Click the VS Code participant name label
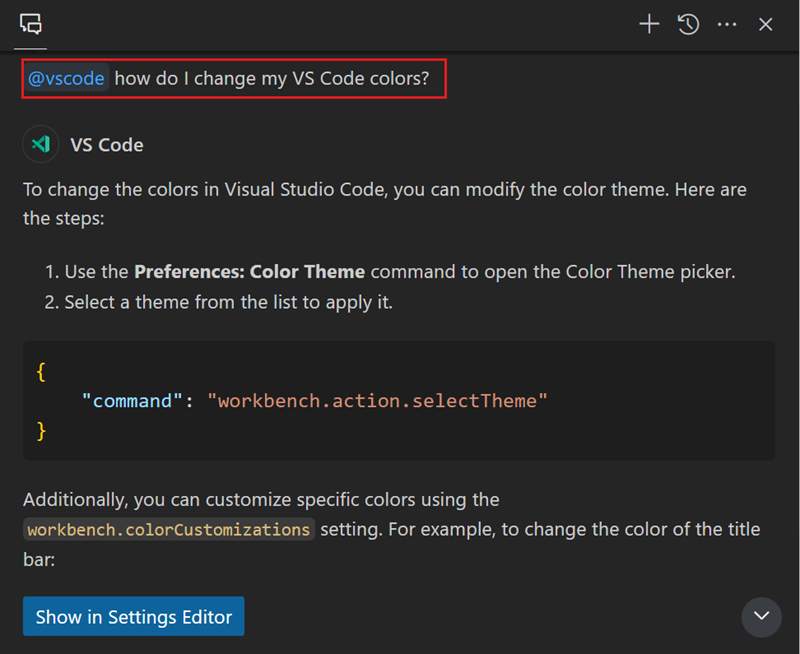Image resolution: width=800 pixels, height=654 pixels. coord(107,145)
